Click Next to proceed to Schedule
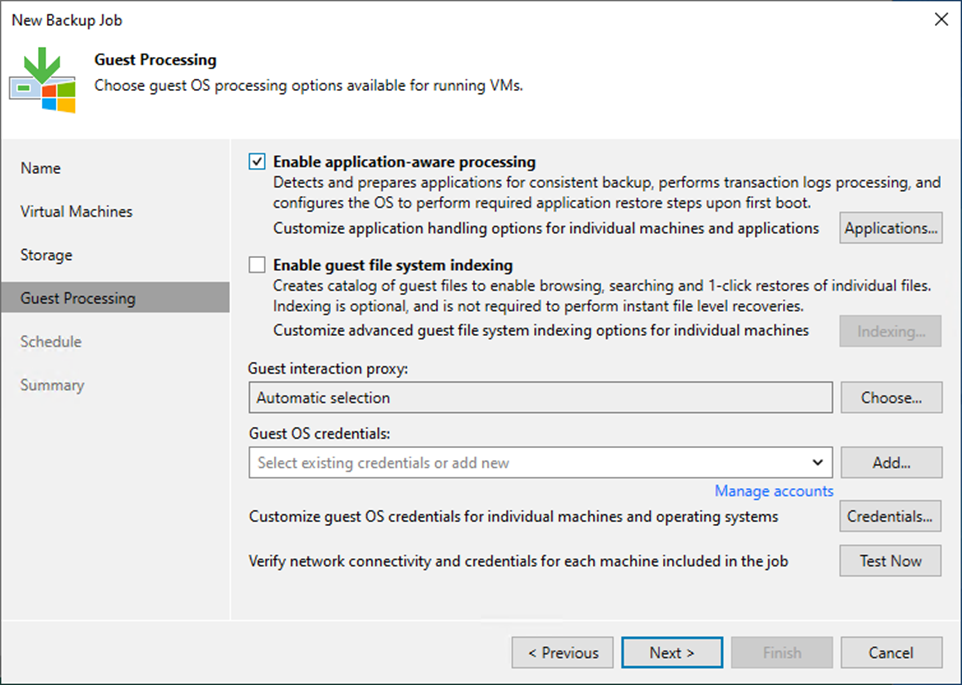Screen dimensions: 962x685 [x=671, y=653]
